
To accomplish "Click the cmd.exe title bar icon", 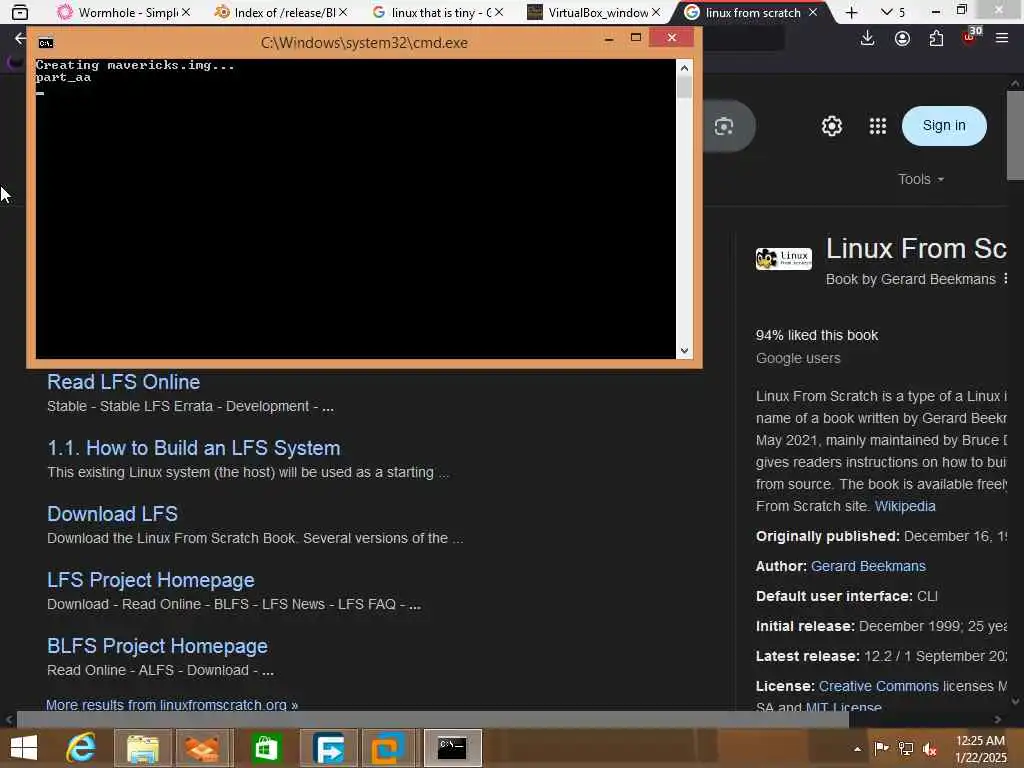I will (46, 43).
